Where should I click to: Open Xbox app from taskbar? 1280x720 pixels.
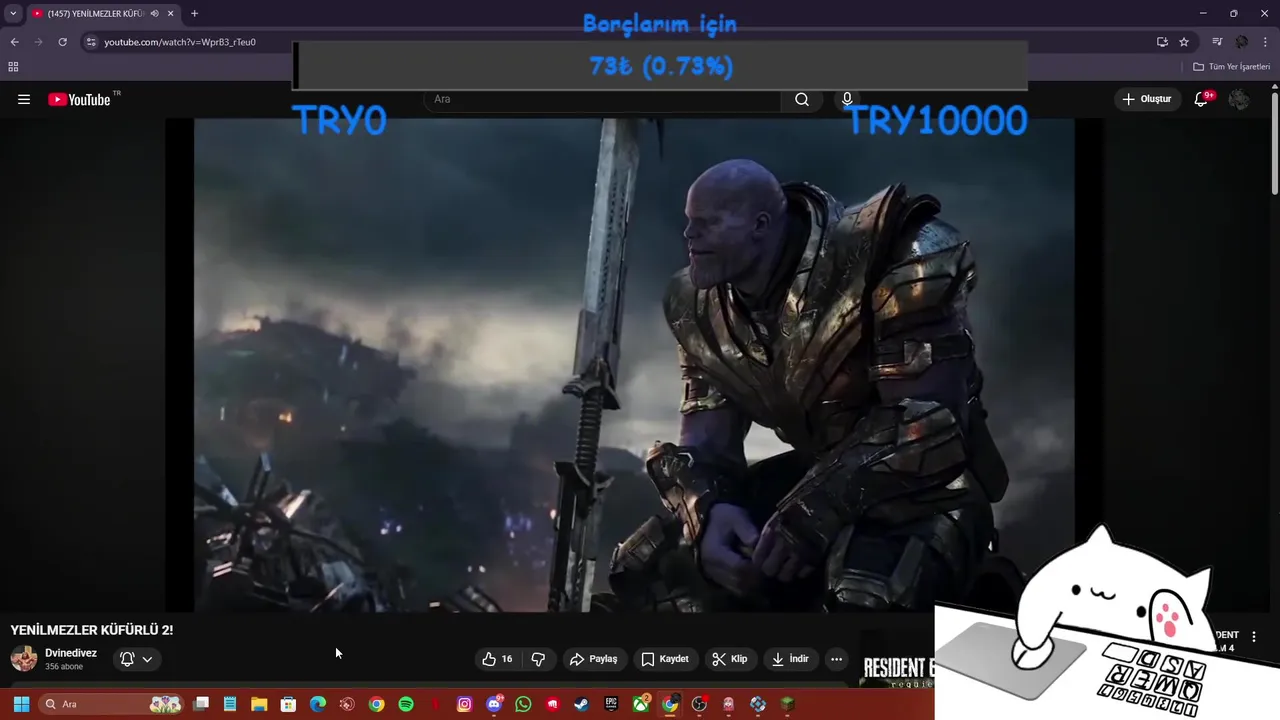point(641,704)
